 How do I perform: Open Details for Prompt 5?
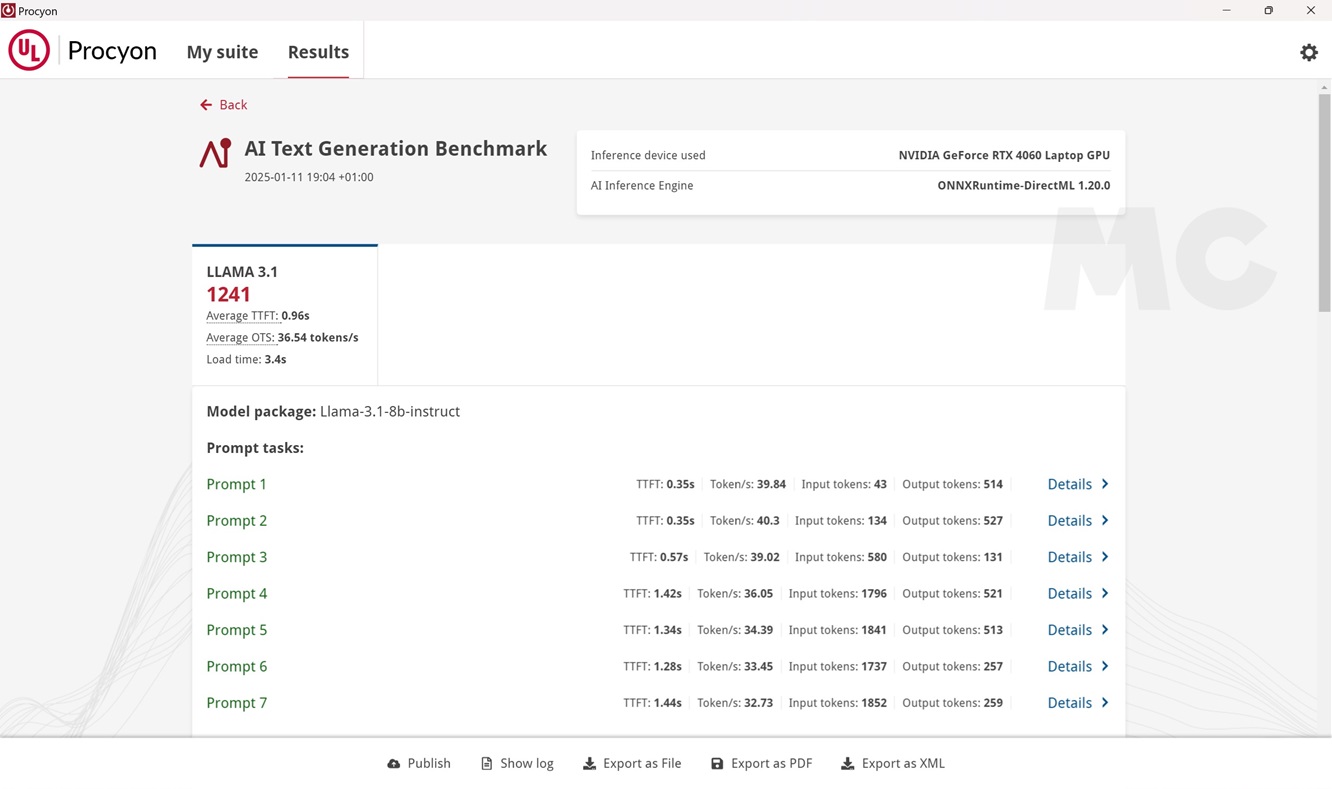point(1069,630)
